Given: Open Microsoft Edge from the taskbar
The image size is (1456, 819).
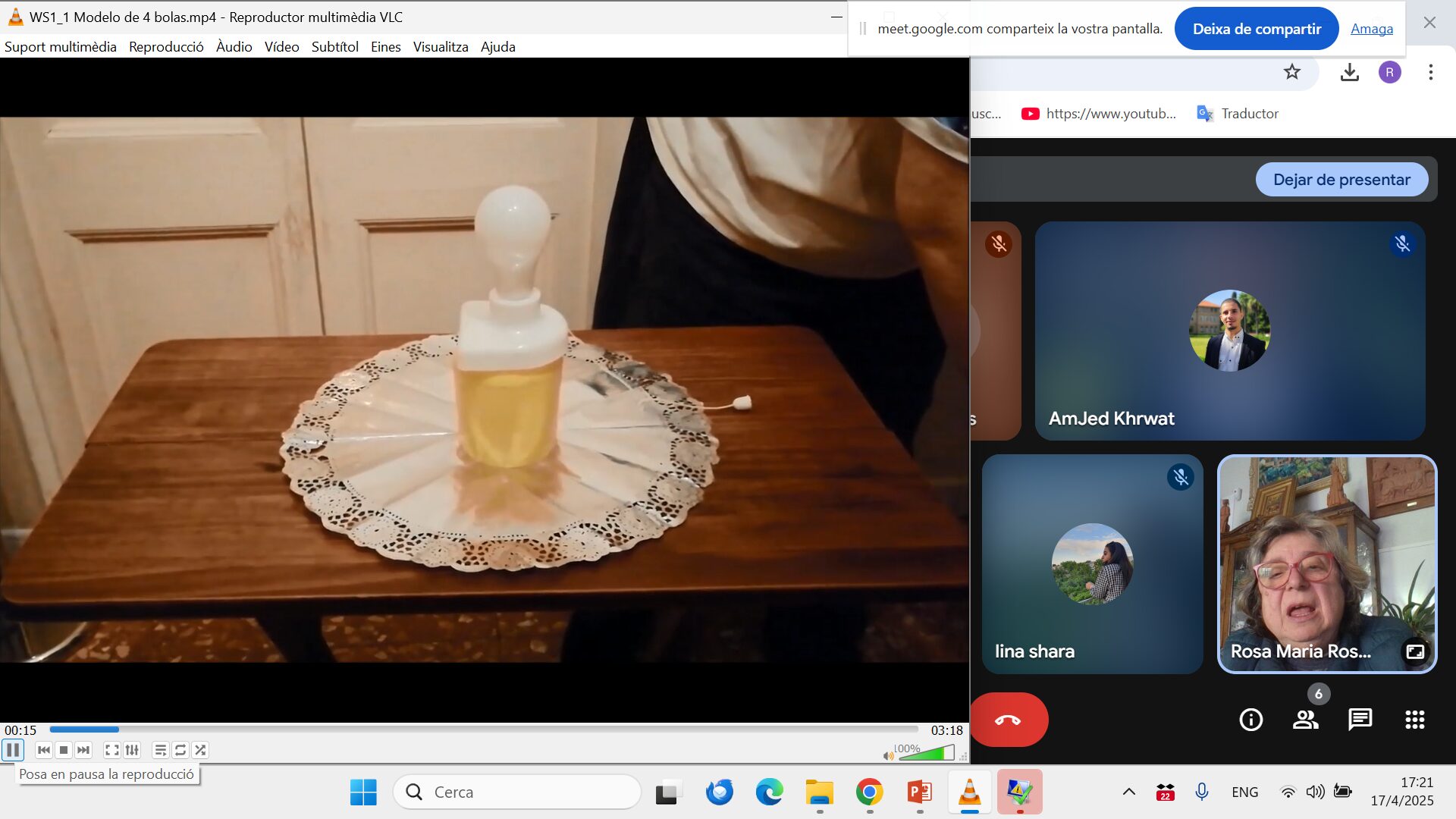Looking at the screenshot, I should click(769, 792).
